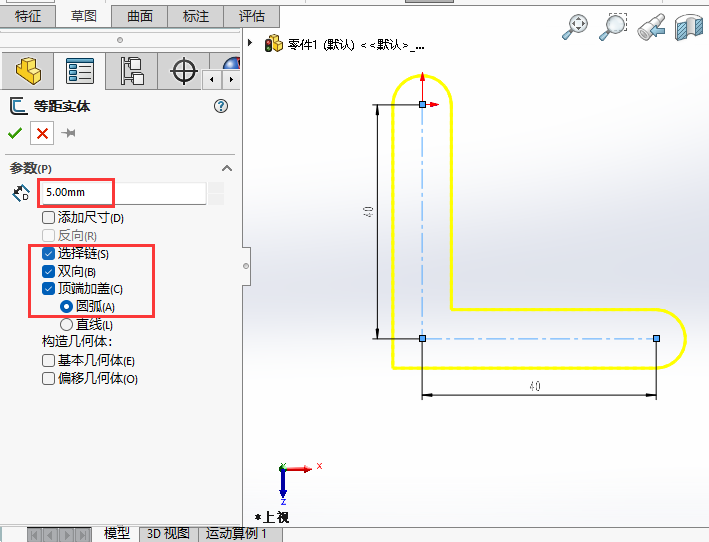Image resolution: width=709 pixels, height=542 pixels.
Task: Go to previous bottom tab arrow
Action: (x=50, y=535)
